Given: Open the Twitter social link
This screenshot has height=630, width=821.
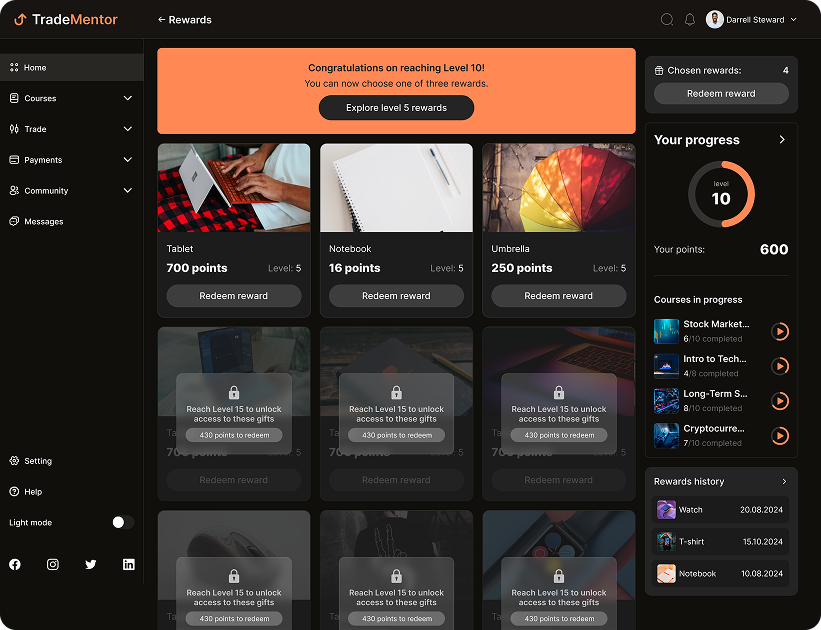Looking at the screenshot, I should click(x=91, y=565).
